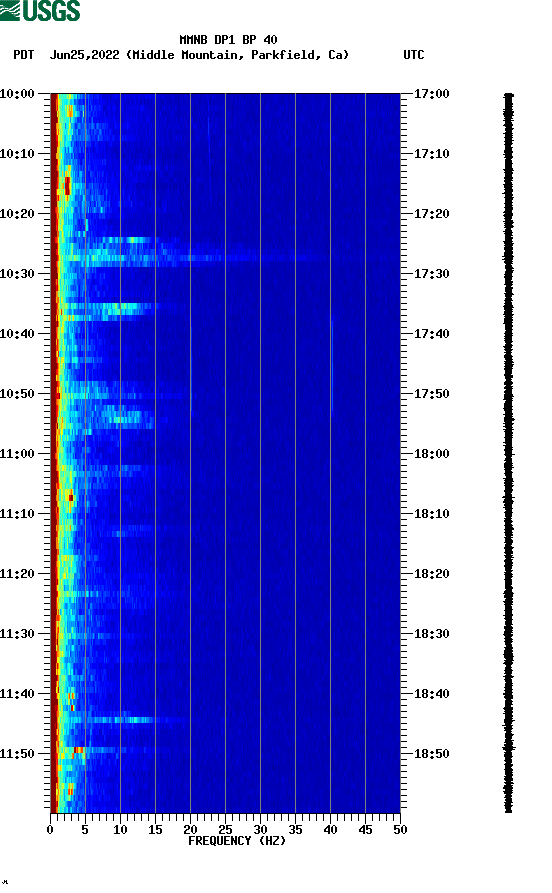Click the 10:00 PDT time label
The height and width of the screenshot is (893, 552).
coord(17,93)
